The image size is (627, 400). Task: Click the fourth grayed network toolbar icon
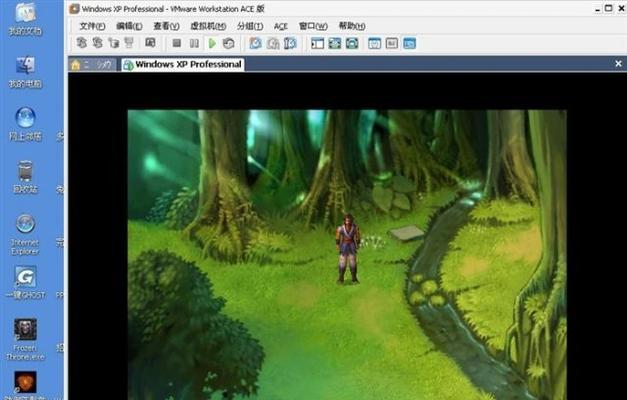129,43
